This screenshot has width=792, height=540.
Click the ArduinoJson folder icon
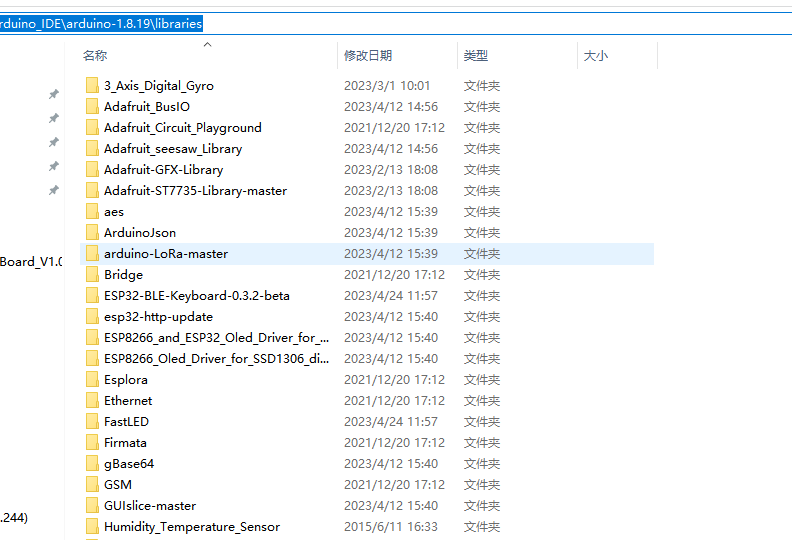coord(92,232)
